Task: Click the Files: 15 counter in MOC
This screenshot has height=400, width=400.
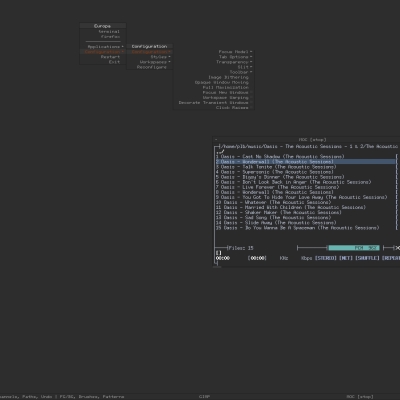Action: click(x=241, y=248)
